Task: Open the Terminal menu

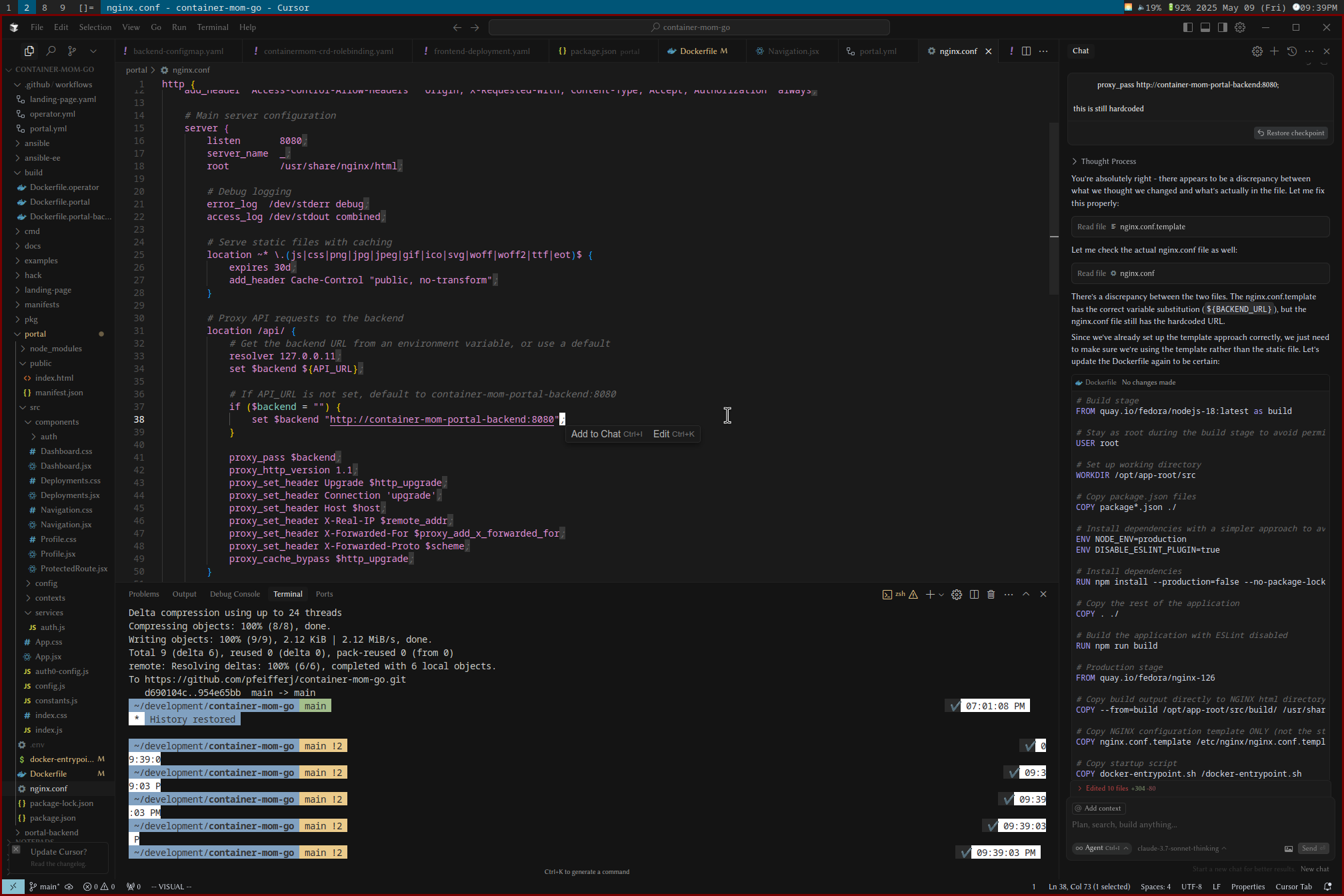Action: point(212,27)
